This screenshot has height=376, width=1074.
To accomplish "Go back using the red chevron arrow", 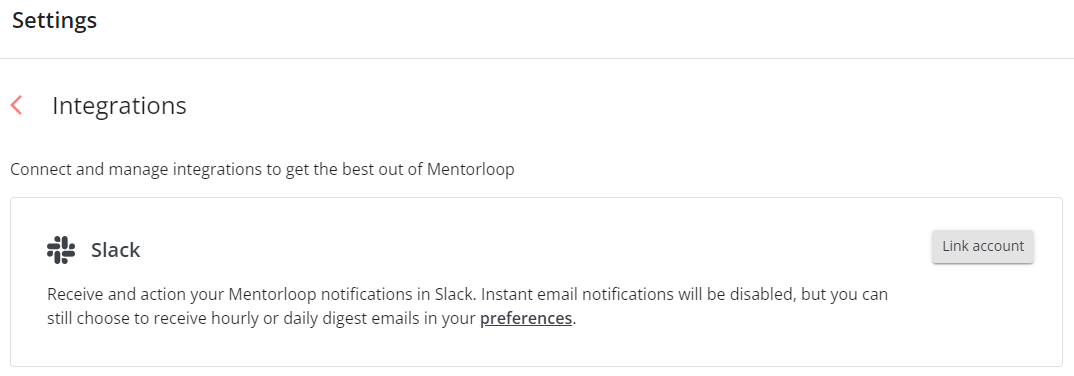I will 16,105.
